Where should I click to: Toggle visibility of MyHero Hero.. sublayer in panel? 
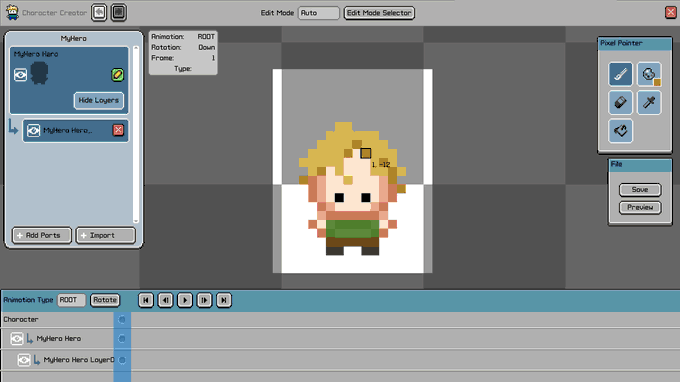[33, 131]
